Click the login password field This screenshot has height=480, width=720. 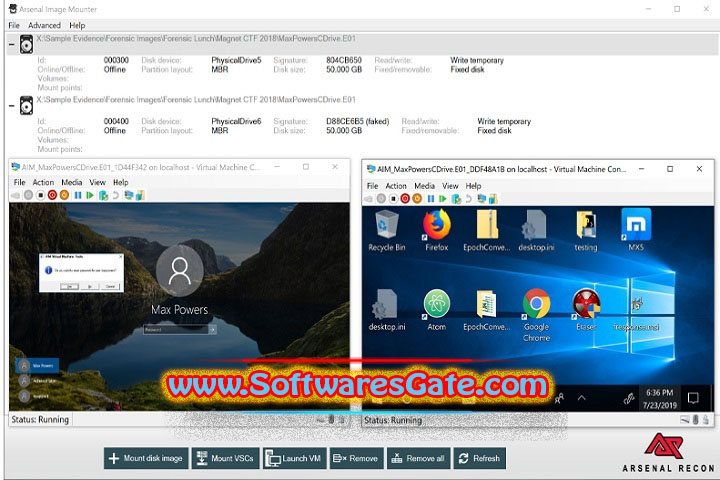(x=176, y=329)
